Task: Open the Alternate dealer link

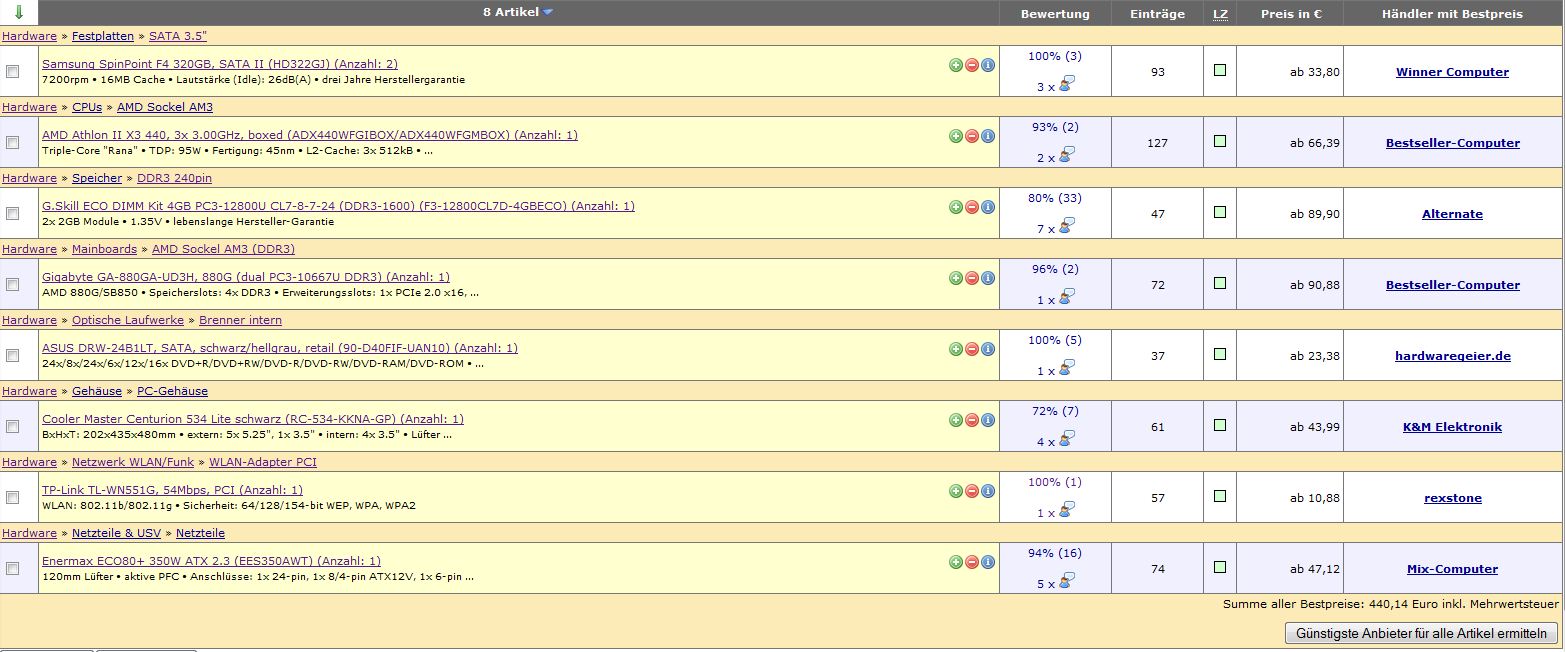Action: click(1452, 214)
